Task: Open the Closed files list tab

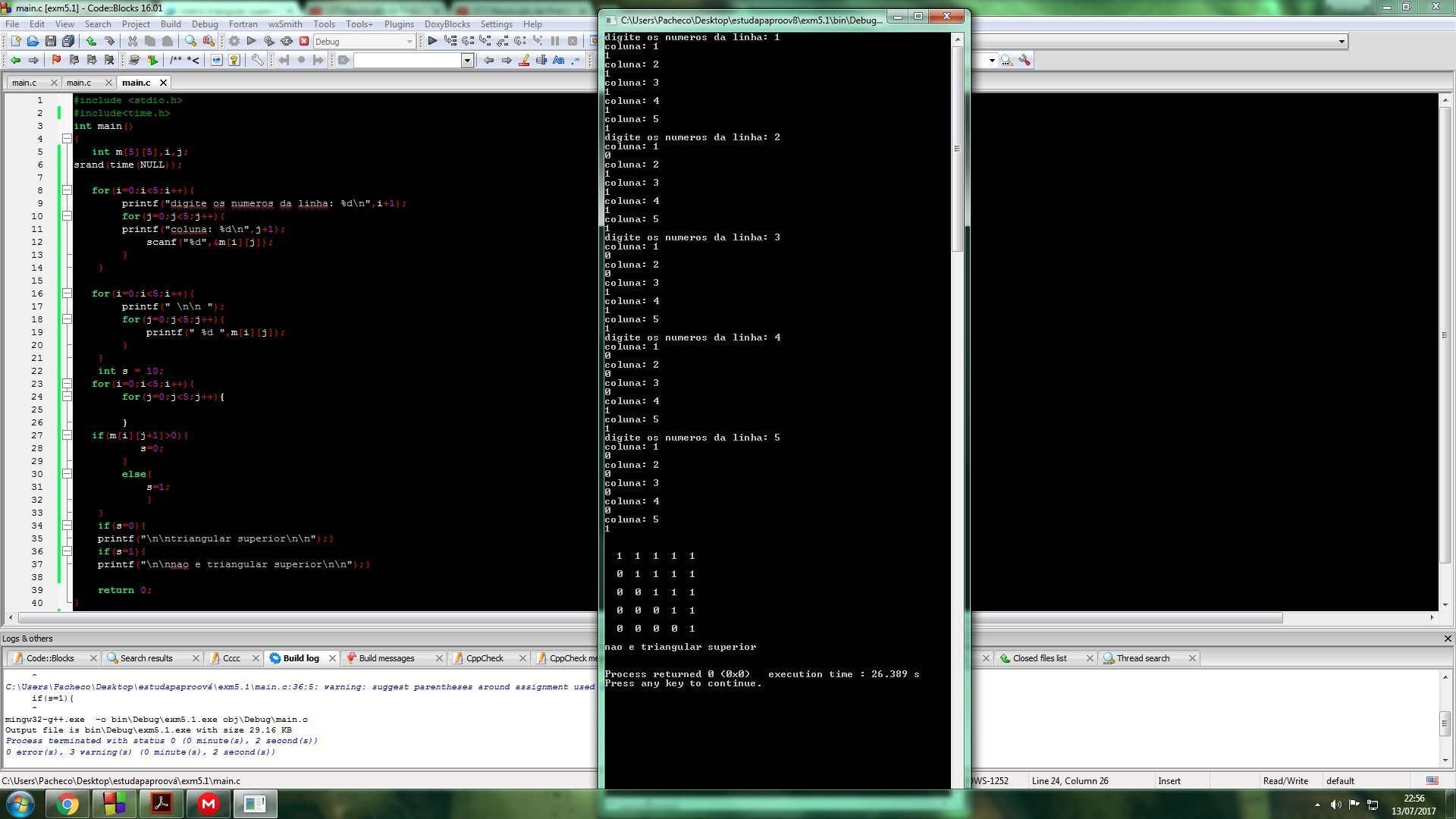Action: point(1040,658)
